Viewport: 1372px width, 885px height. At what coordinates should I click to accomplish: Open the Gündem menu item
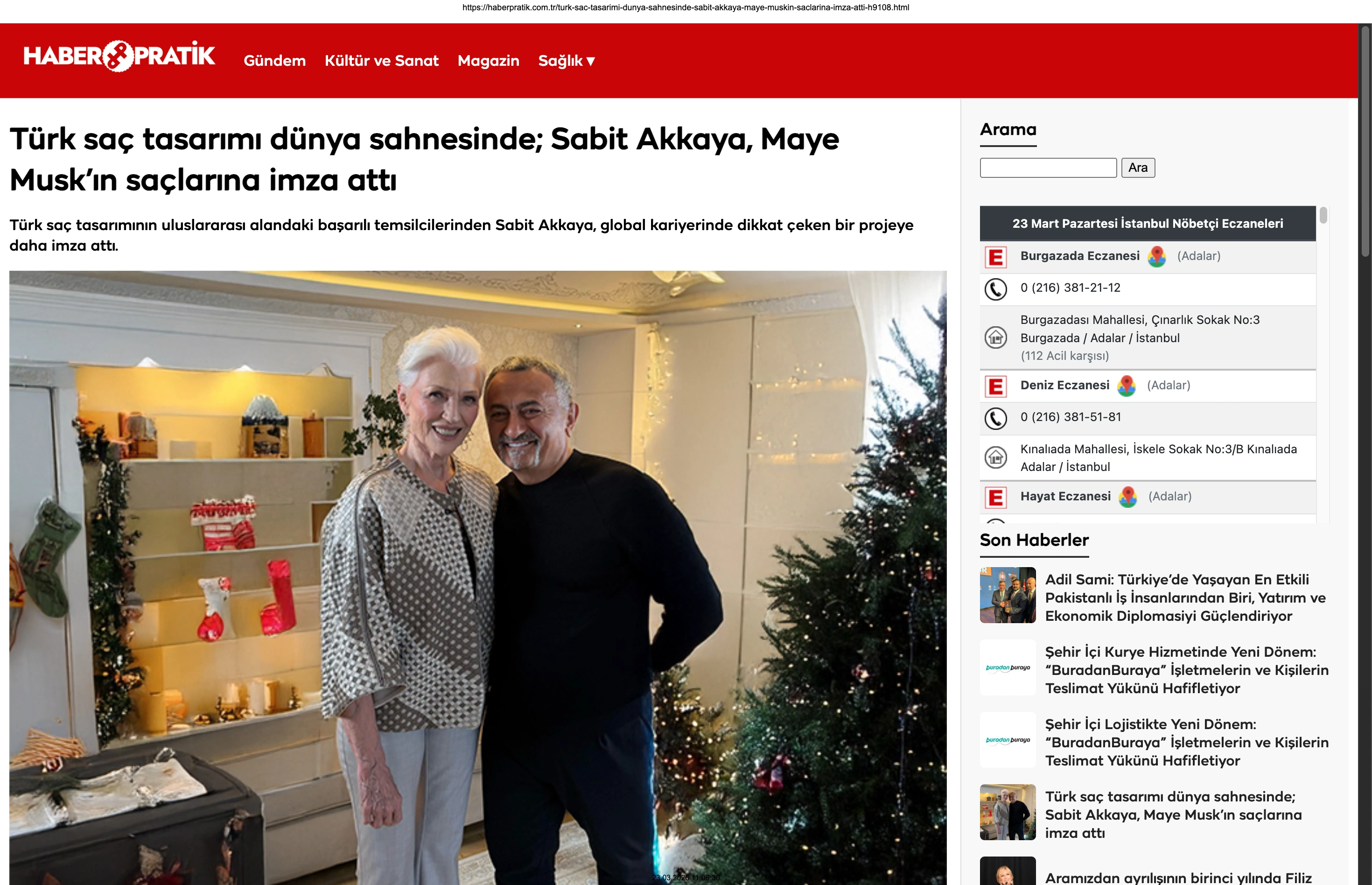pyautogui.click(x=274, y=60)
